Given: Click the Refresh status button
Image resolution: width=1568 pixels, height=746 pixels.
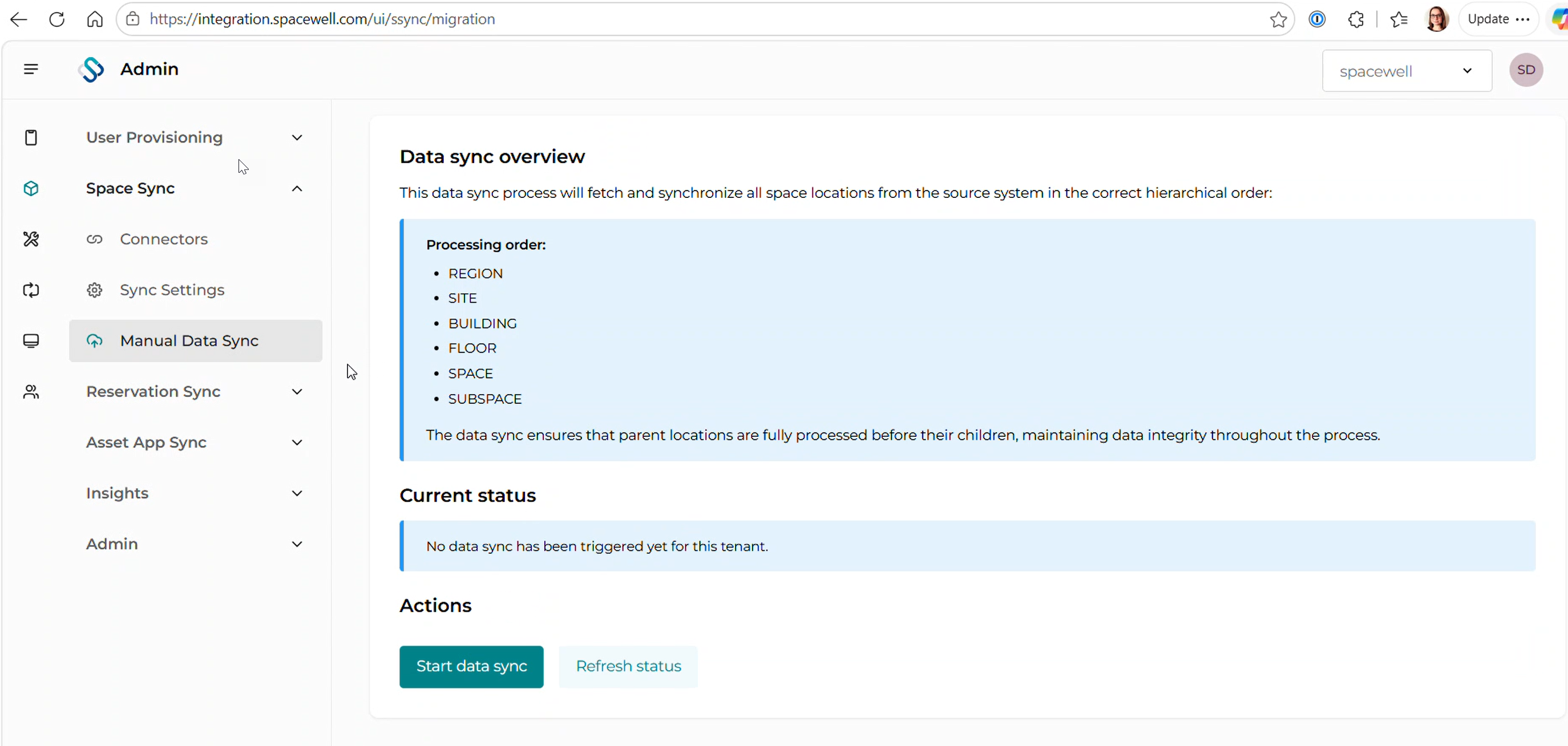Looking at the screenshot, I should coord(628,667).
